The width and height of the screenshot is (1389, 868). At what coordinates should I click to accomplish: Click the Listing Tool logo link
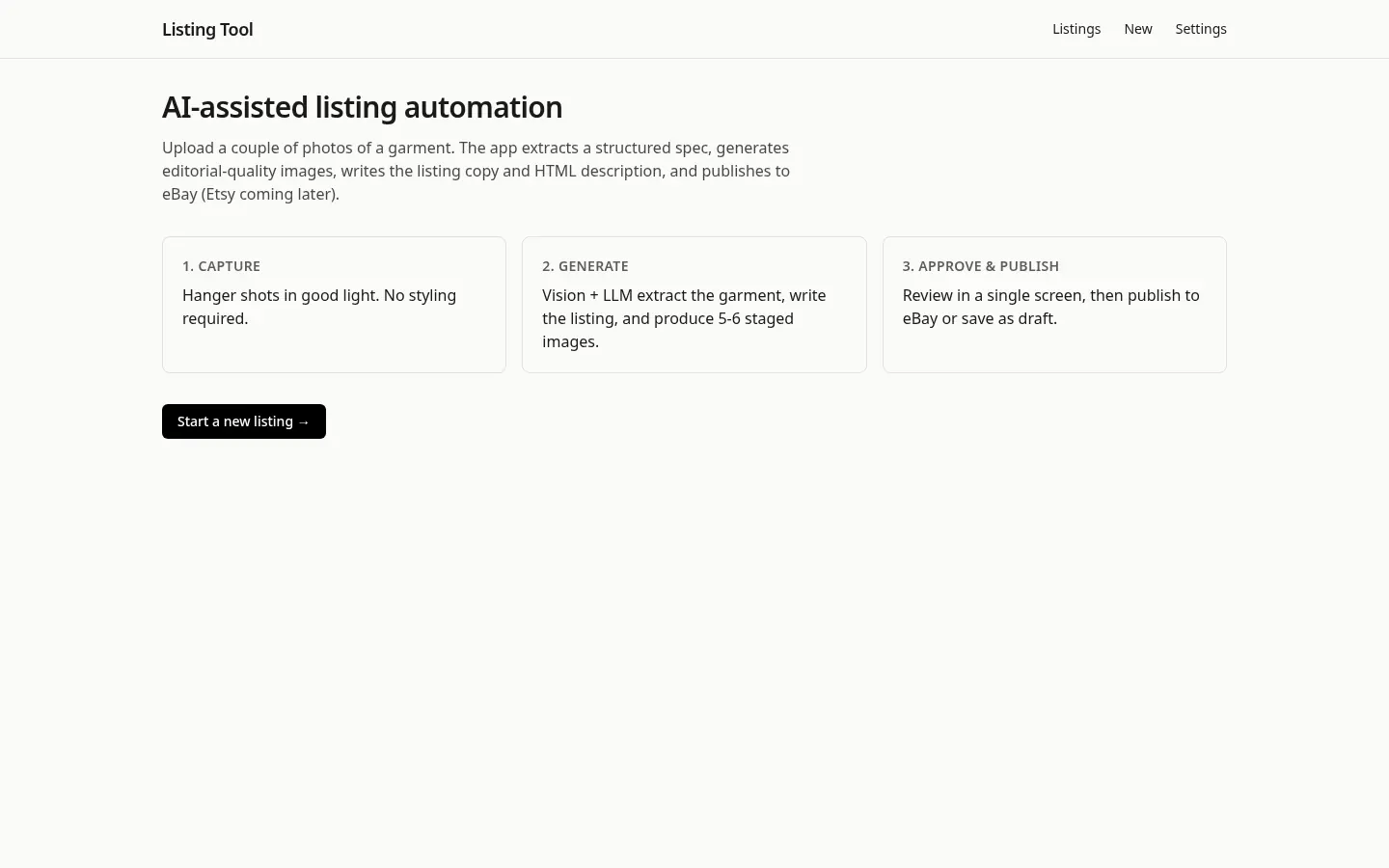tap(207, 29)
